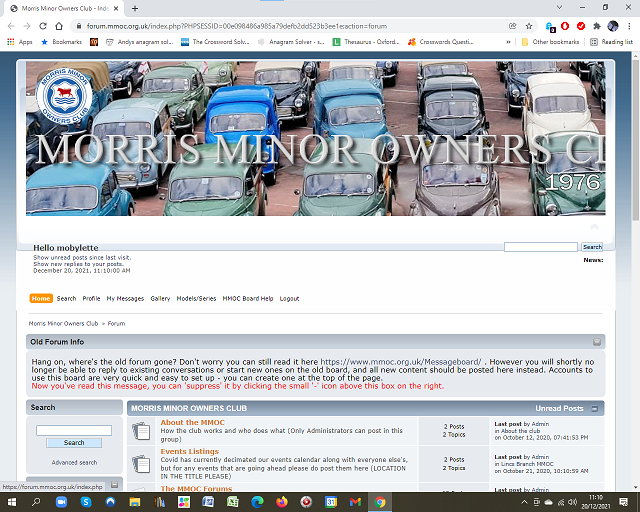Open About the MMOC board link
The height and width of the screenshot is (512, 640).
[193, 423]
